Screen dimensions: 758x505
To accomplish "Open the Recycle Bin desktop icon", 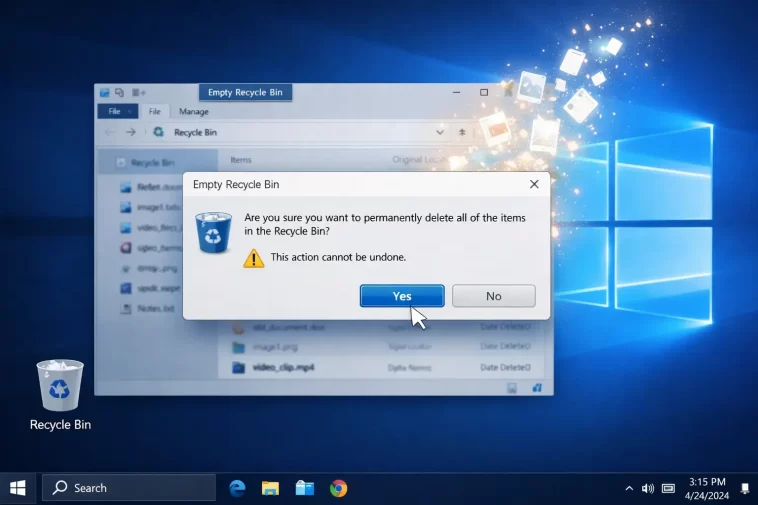I will 60,394.
